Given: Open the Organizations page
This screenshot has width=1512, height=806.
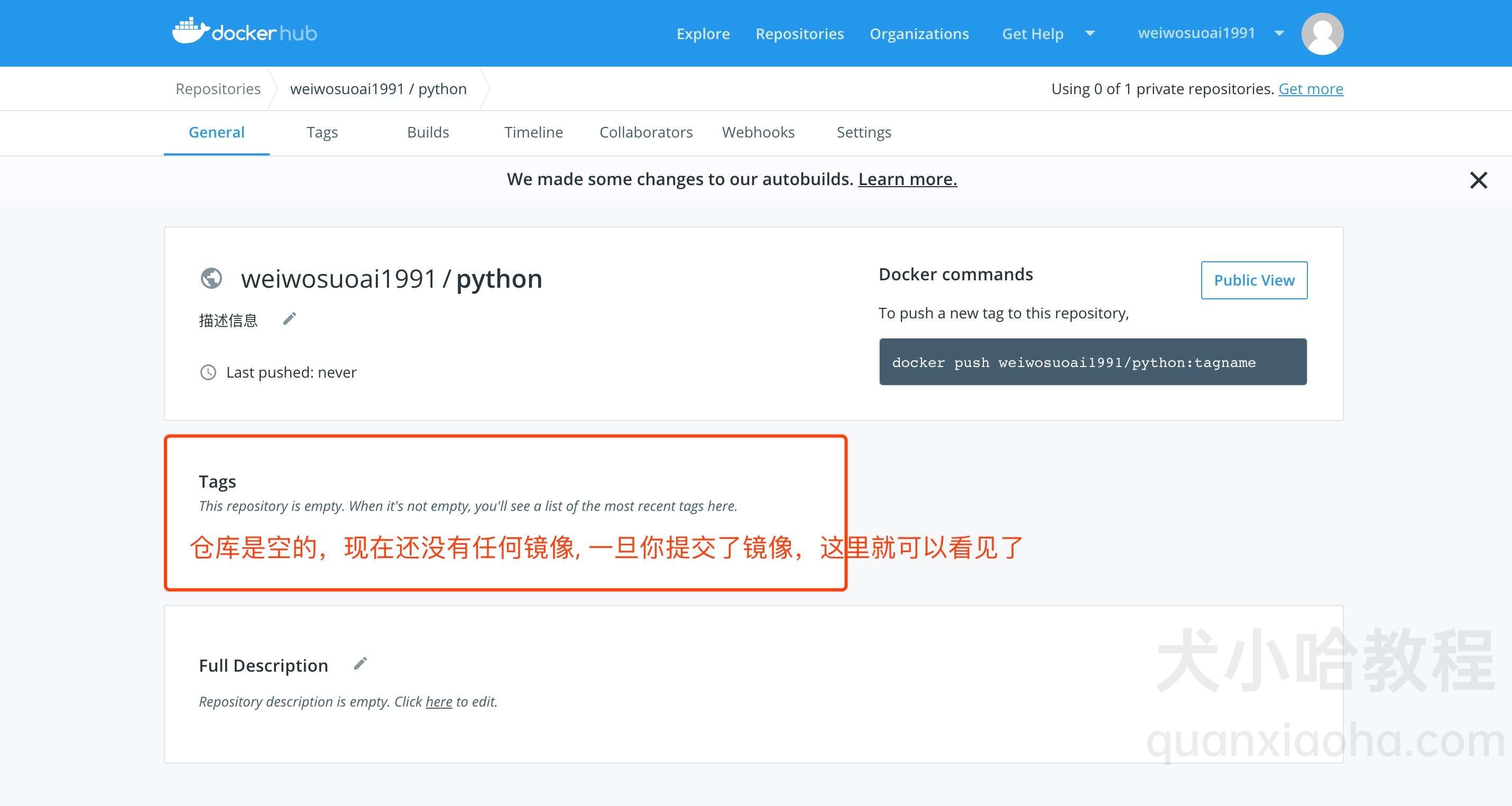Looking at the screenshot, I should coord(919,33).
